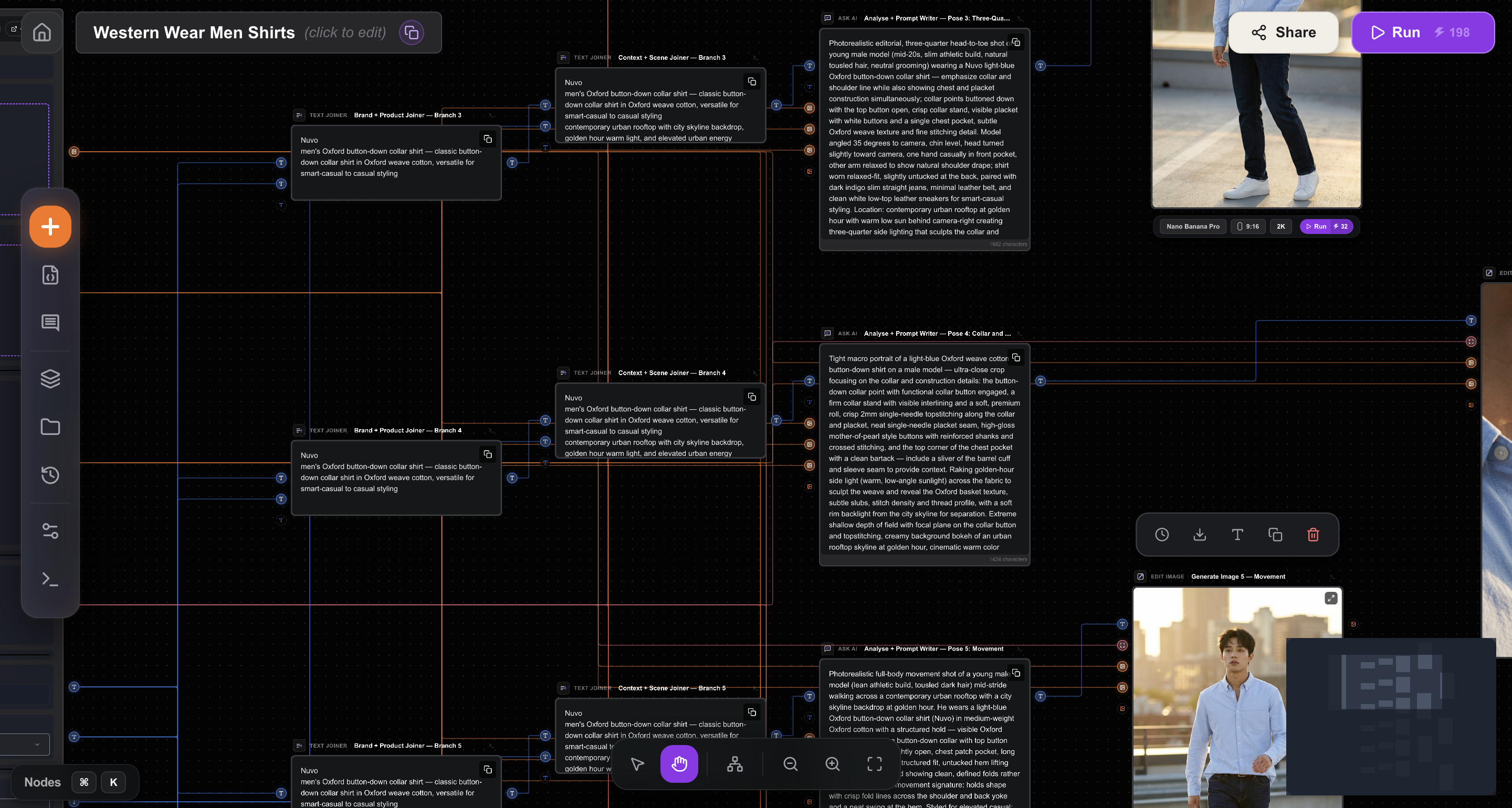The width and height of the screenshot is (1512, 808).
Task: Expand the Context + Scene Joiner Branch 3 chevron
Action: pos(755,58)
